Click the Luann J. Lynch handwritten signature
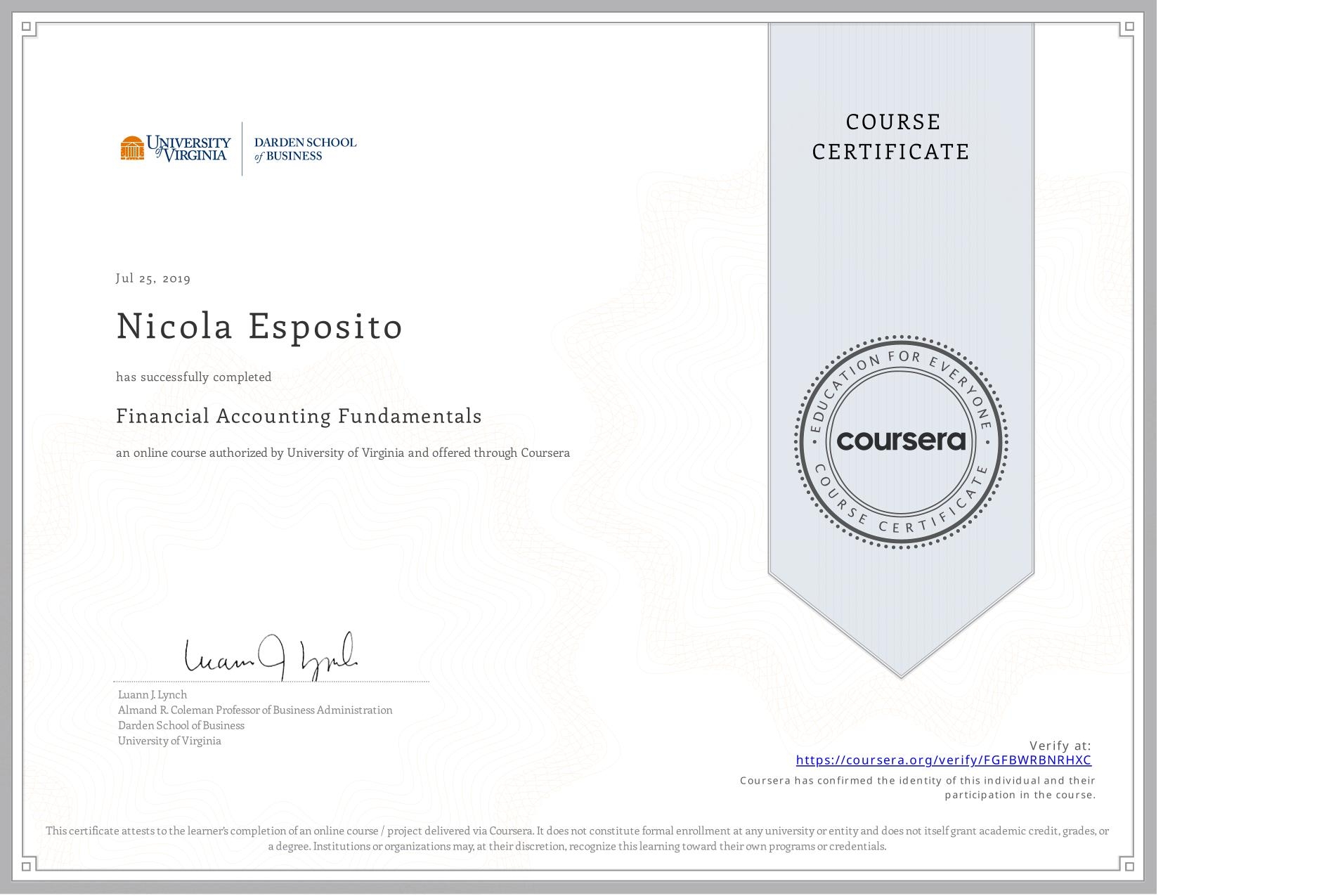 coord(271,656)
